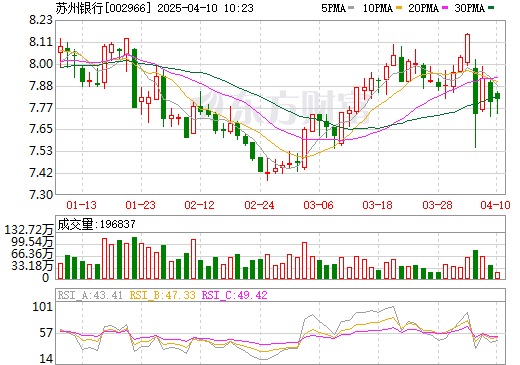Click the 8.23 price axis label
The height and width of the screenshot is (365, 520).
41,20
